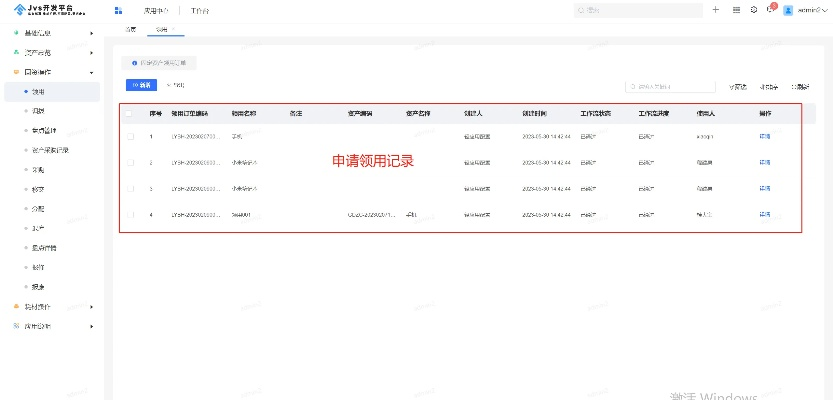The image size is (833, 400).
Task: Open 详情 link in row 4
Action: click(765, 215)
